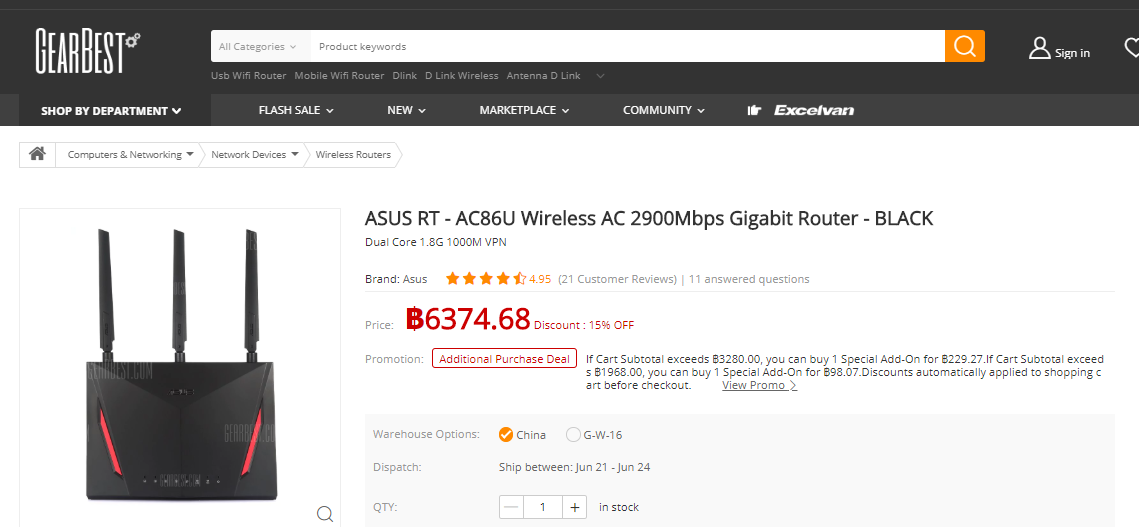Click the thumbs-up icon beside Excelvan
Image resolution: width=1139 pixels, height=527 pixels.
[x=754, y=110]
